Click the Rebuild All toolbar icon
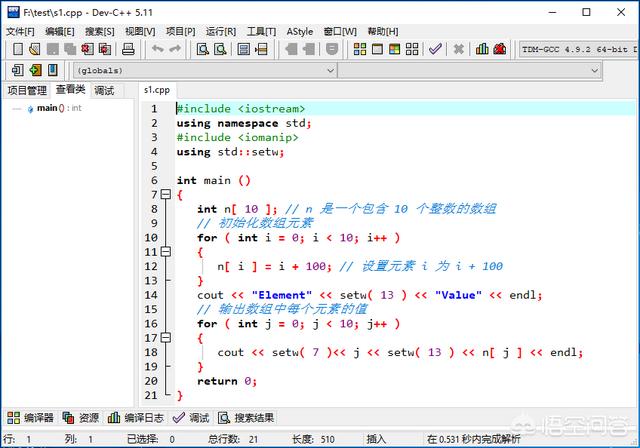The image size is (640, 448). coord(412,49)
